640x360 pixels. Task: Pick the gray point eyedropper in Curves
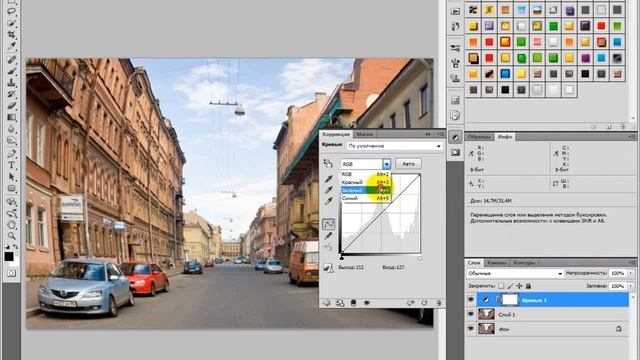tap(329, 190)
